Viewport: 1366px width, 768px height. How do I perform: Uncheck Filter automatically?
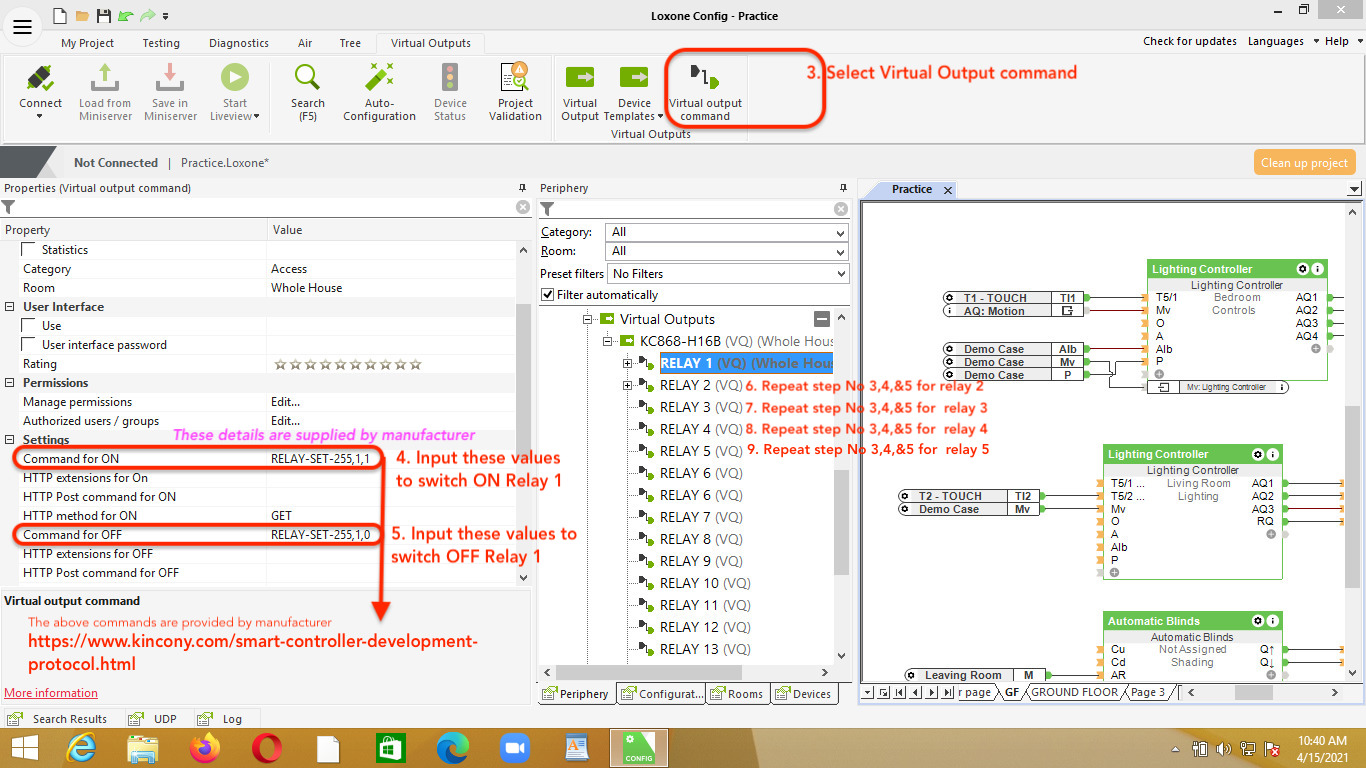547,295
